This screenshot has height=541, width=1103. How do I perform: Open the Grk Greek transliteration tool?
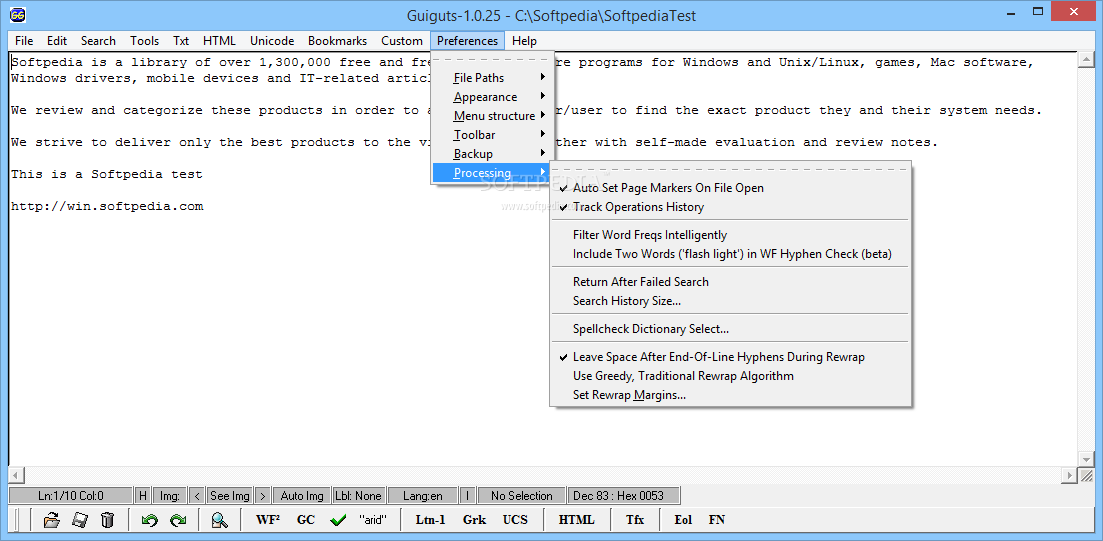coord(474,521)
